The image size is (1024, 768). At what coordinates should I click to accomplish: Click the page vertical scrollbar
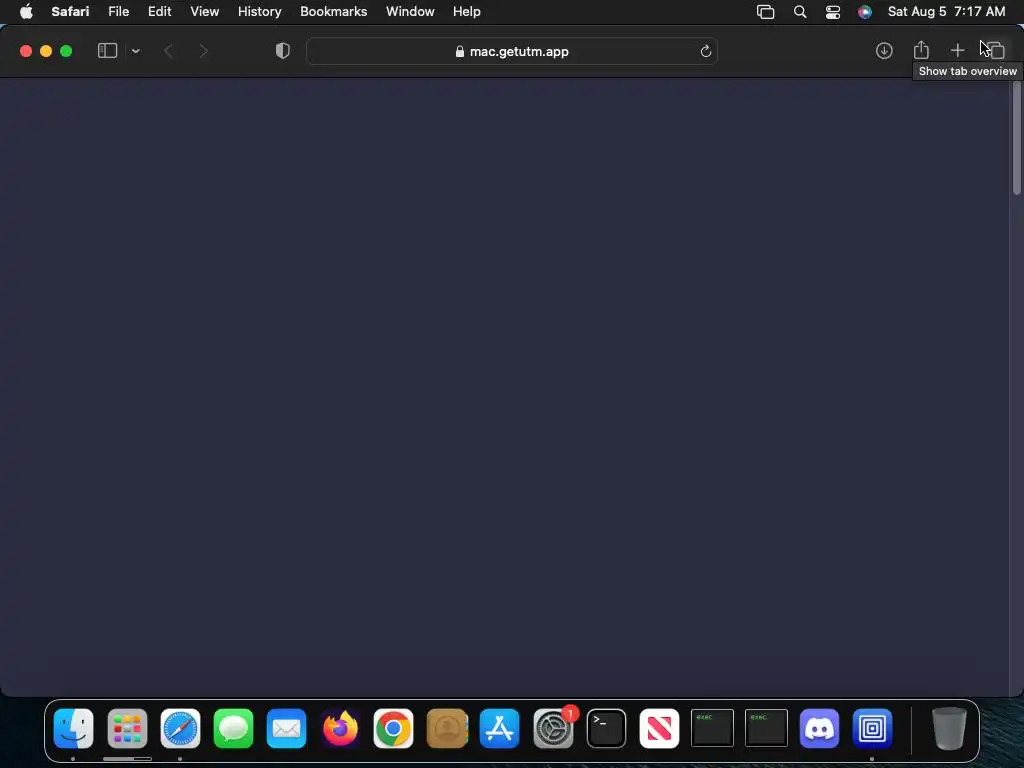point(1017,138)
